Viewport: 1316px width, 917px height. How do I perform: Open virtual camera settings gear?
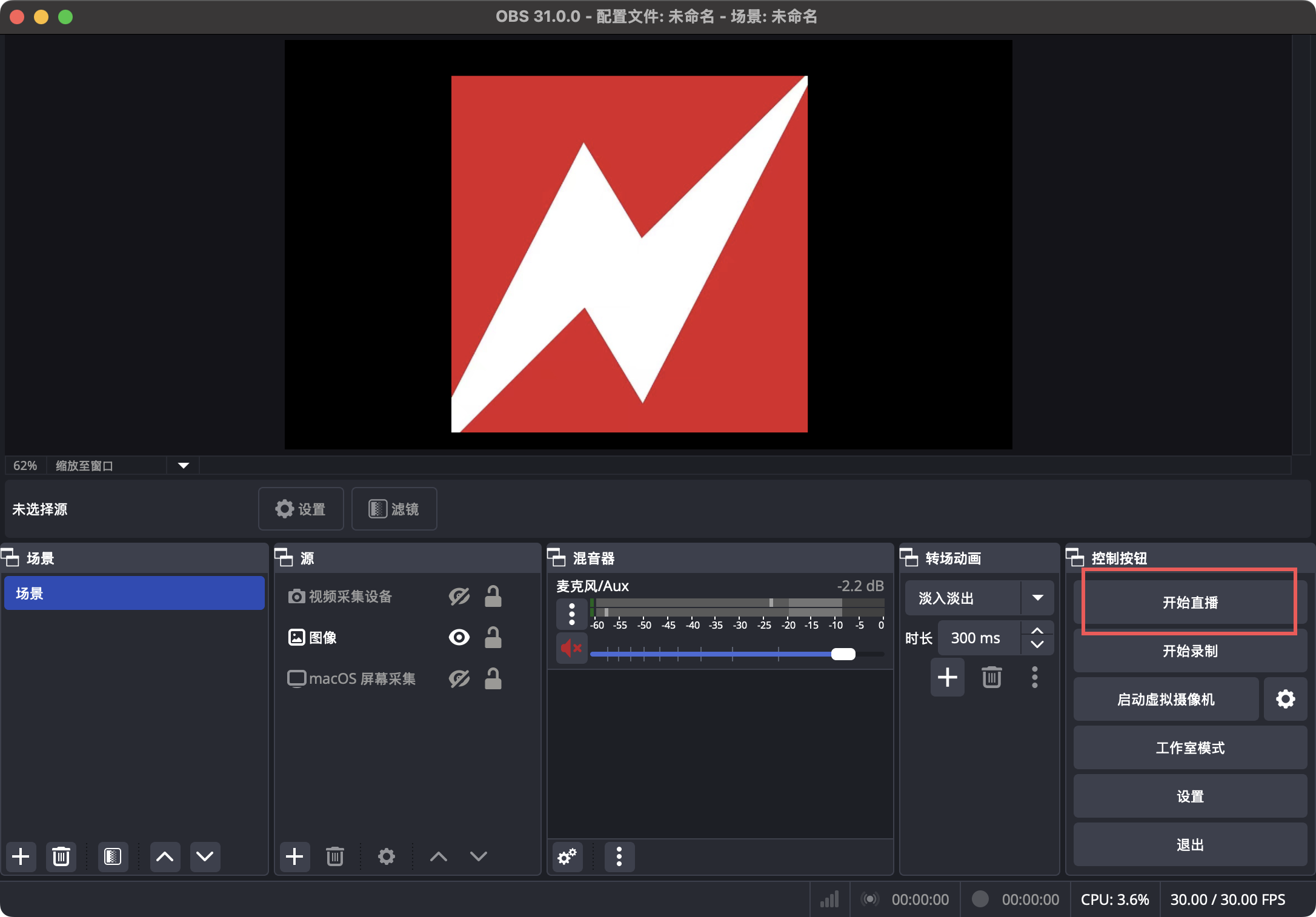point(1285,699)
